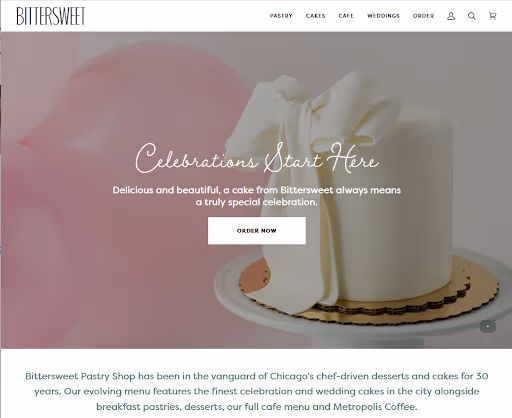This screenshot has width=512, height=418.
Task: Open the account login icon
Action: (451, 16)
